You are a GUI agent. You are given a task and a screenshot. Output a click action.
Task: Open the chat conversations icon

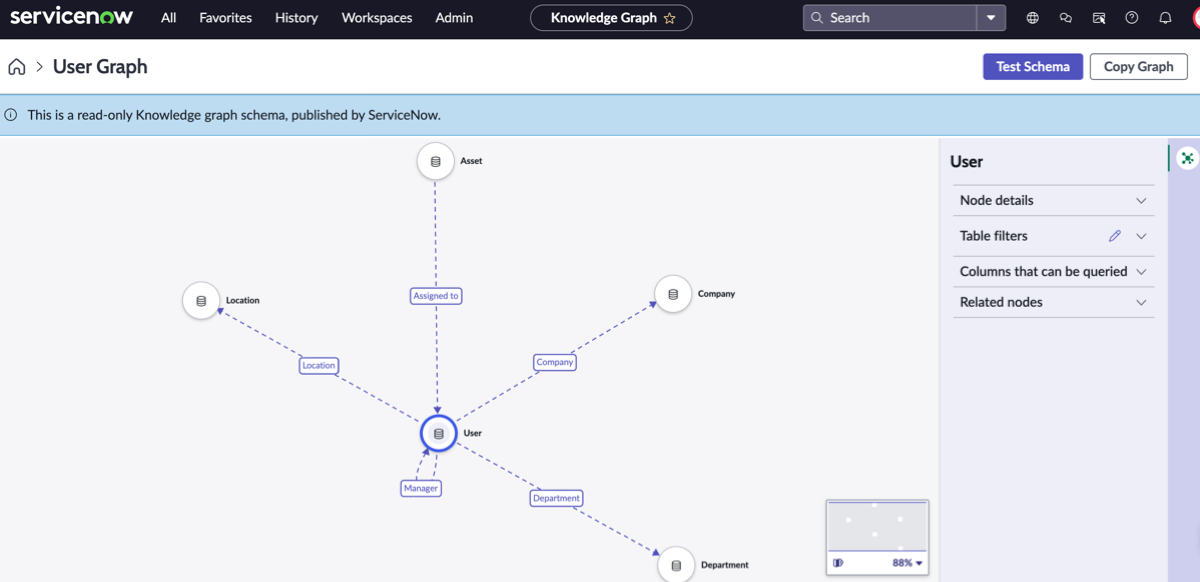pos(1066,18)
